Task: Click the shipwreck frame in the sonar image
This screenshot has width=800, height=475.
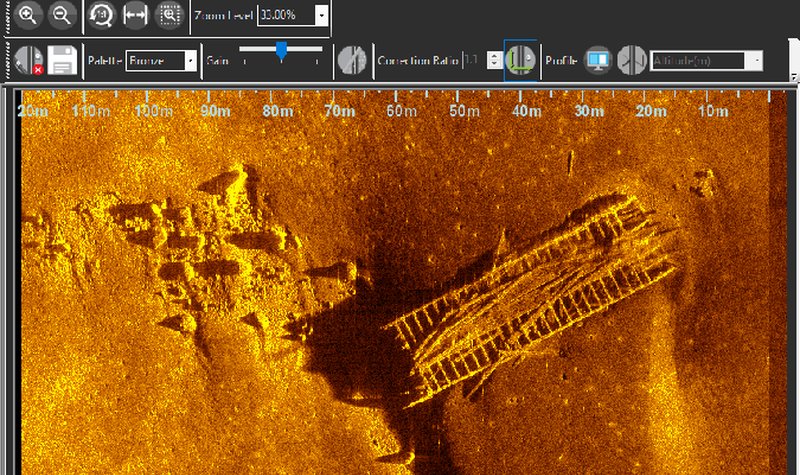Action: (x=531, y=301)
